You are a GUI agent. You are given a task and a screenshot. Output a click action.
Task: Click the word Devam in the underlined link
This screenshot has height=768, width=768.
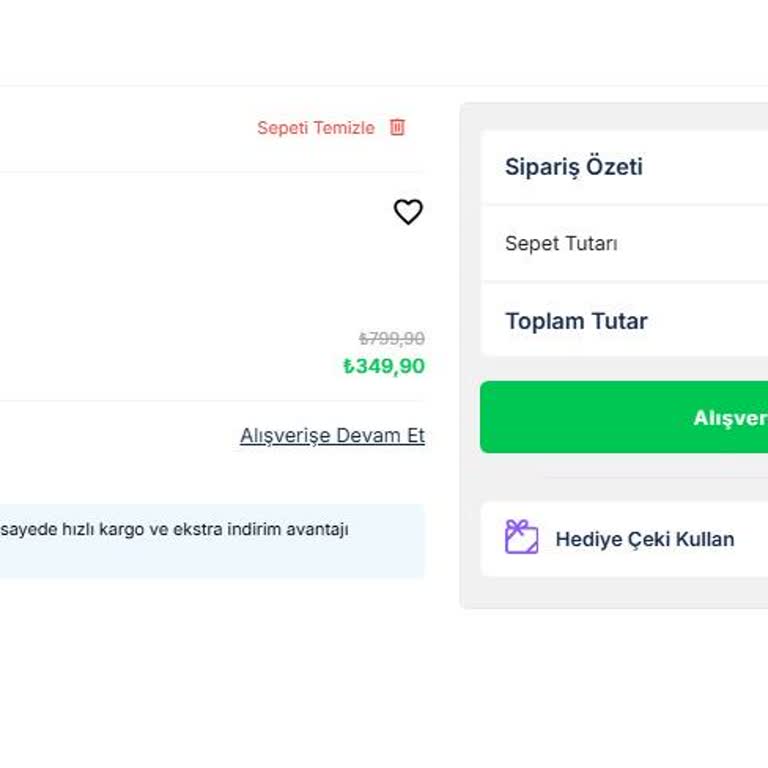click(367, 436)
